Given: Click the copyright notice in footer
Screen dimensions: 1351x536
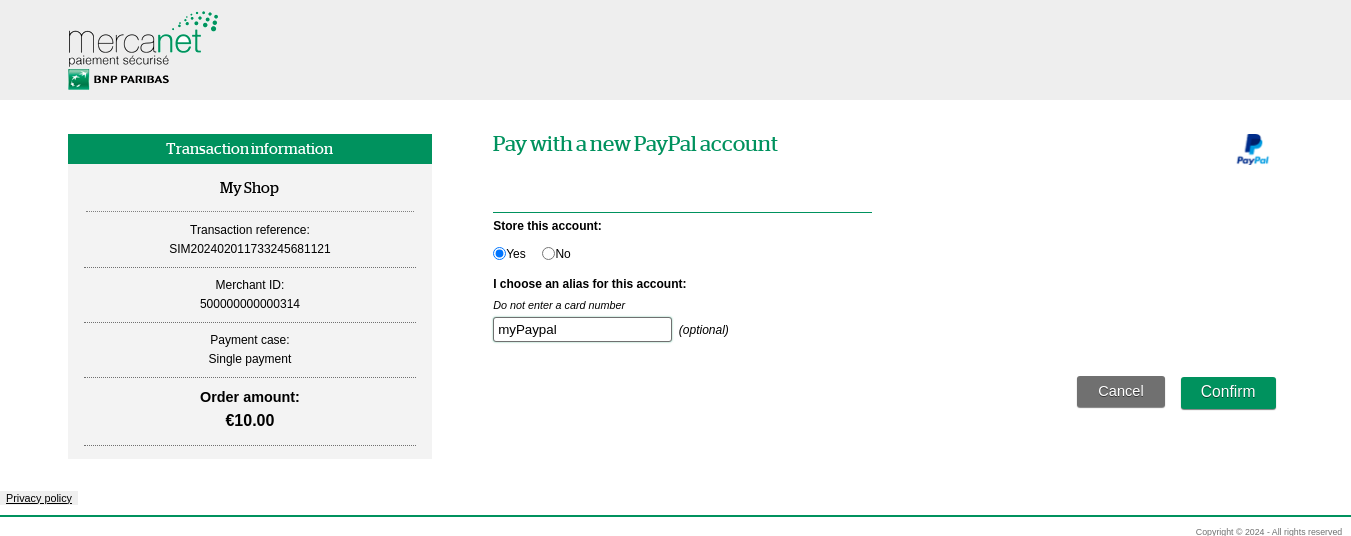Looking at the screenshot, I should pos(1268,531).
